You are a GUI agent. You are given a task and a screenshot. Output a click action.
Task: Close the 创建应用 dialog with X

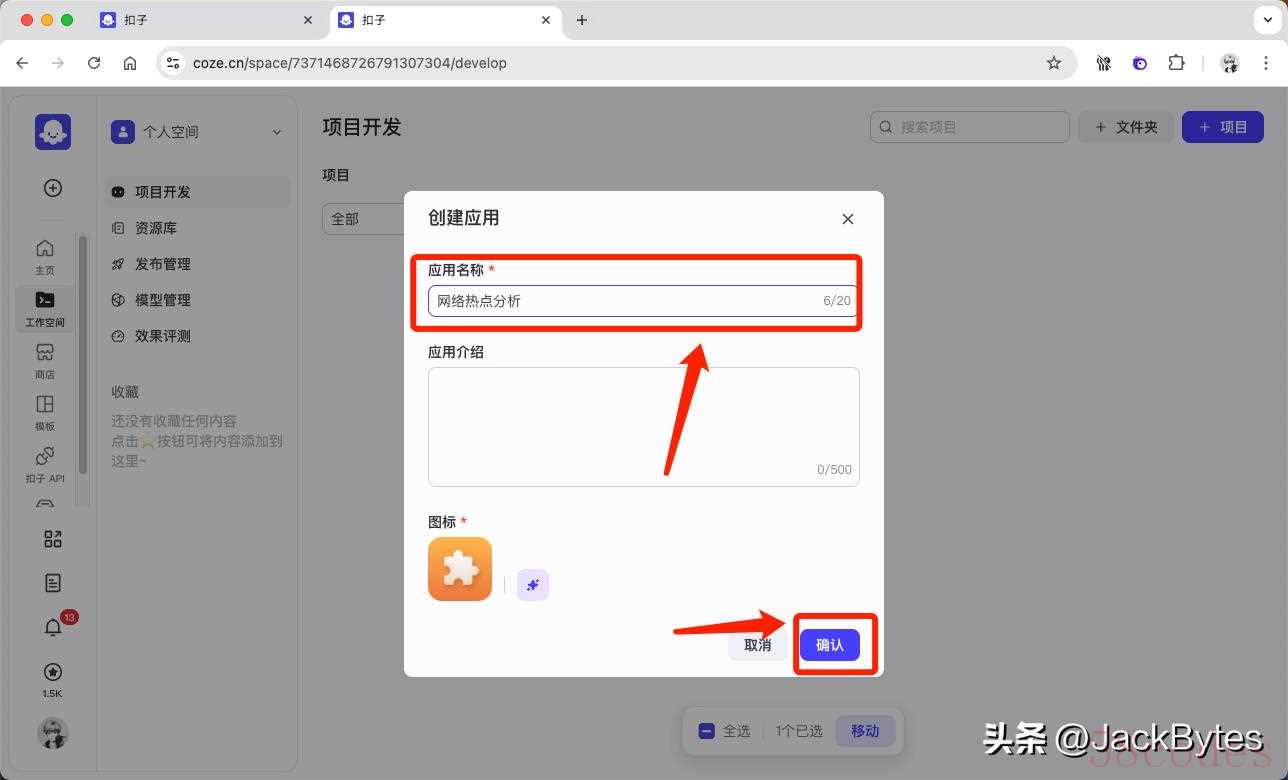848,219
